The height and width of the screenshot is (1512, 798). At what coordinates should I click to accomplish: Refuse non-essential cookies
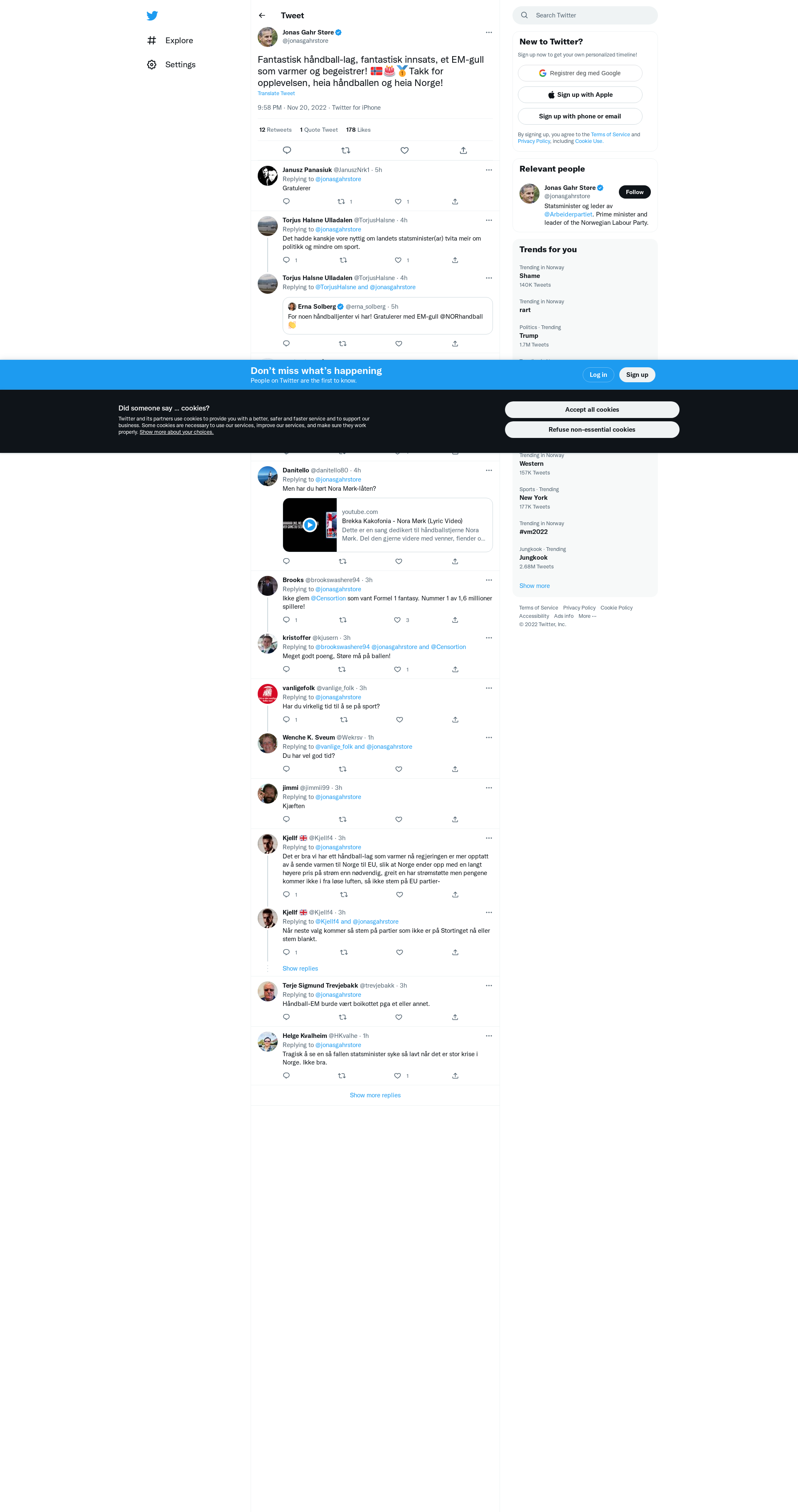tap(592, 430)
